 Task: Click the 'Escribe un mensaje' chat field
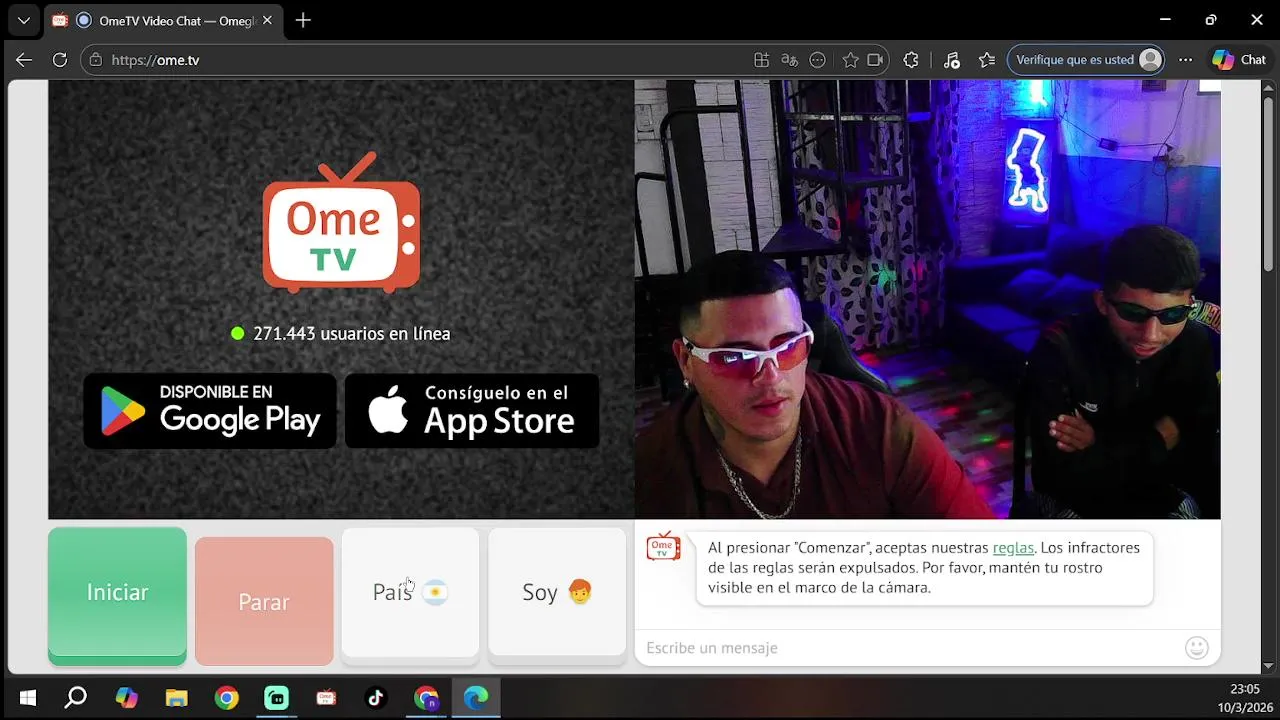(x=910, y=648)
